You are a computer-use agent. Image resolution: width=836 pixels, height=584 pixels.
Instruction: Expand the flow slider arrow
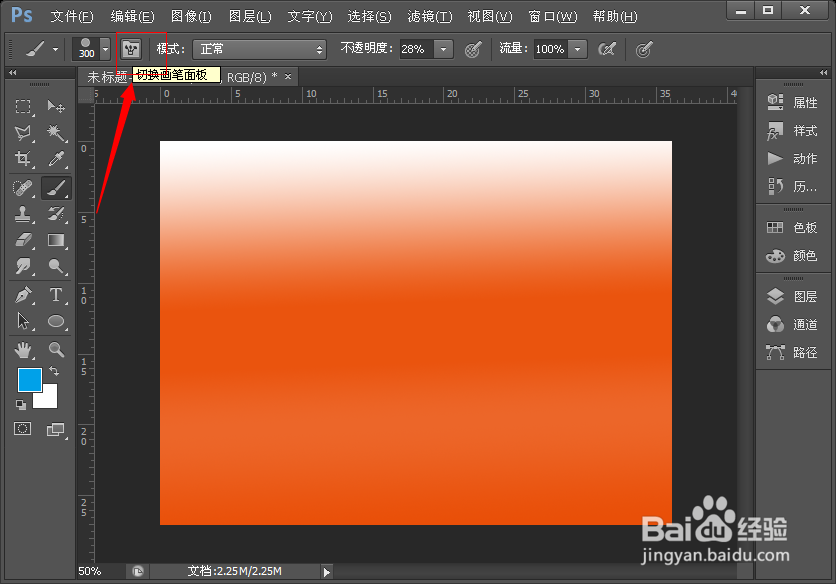[x=577, y=50]
